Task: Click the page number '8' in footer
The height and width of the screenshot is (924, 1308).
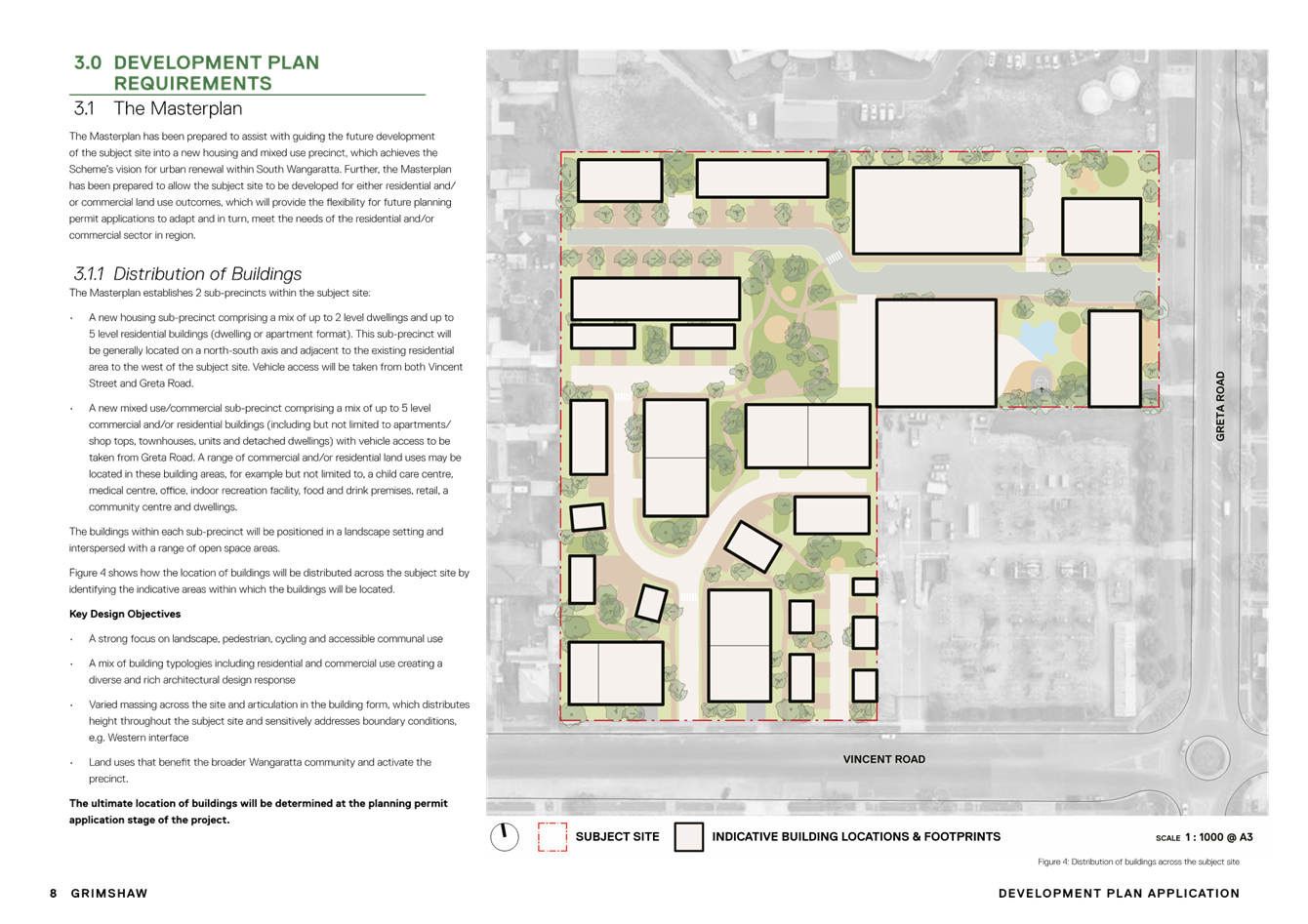Action: coord(54,893)
